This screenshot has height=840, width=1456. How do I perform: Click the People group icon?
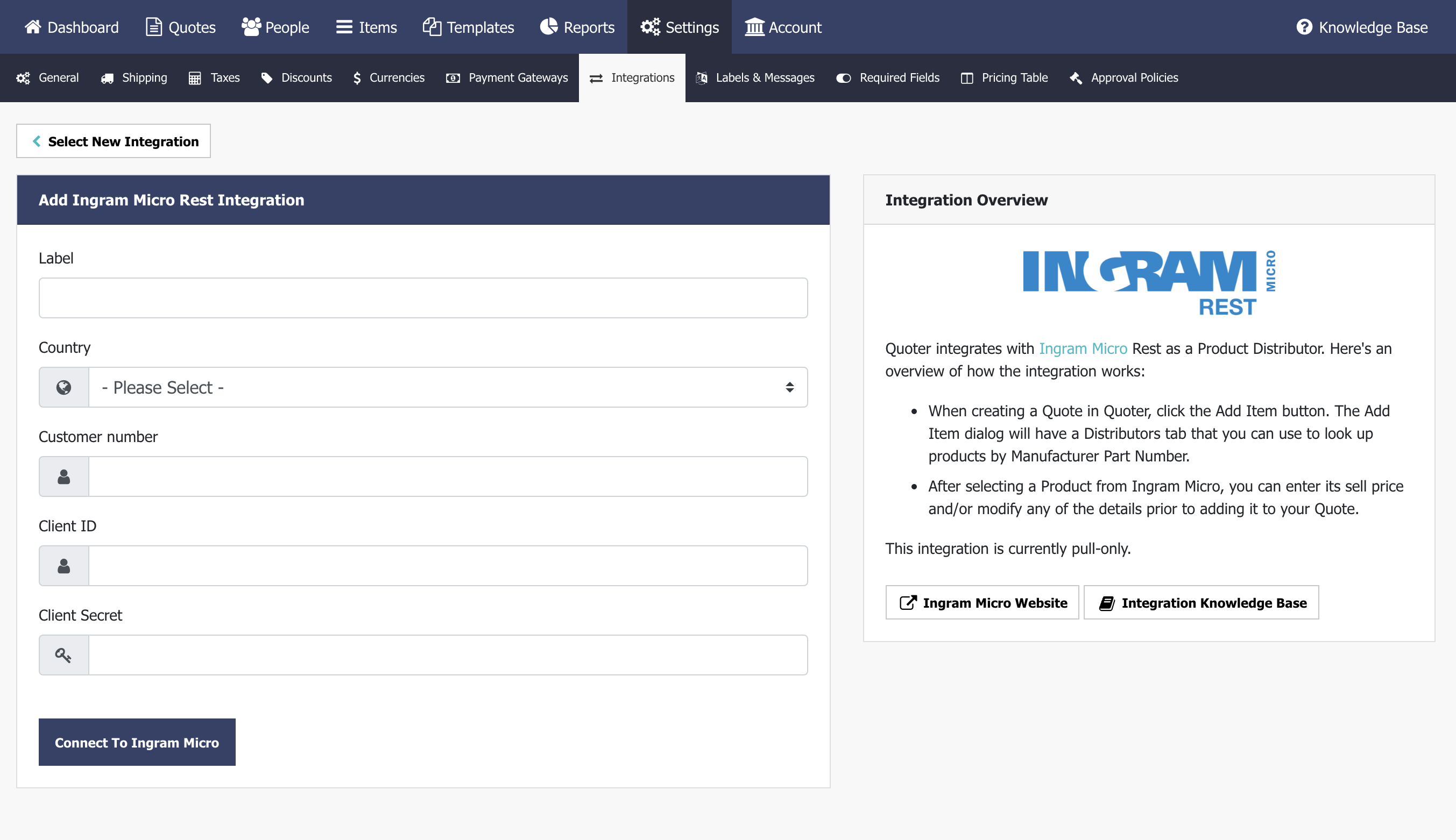point(251,26)
